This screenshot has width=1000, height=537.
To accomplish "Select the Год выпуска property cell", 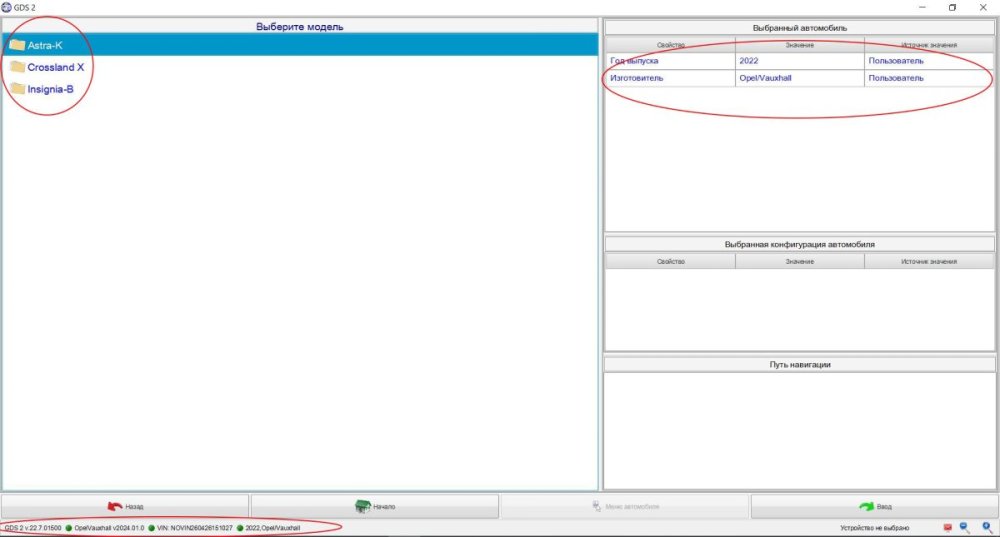I will 670,61.
